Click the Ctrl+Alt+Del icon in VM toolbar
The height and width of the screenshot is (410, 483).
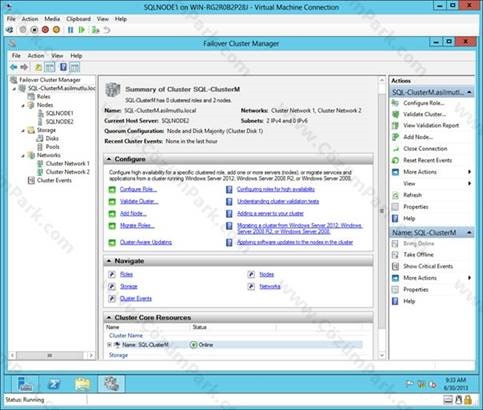pyautogui.click(x=10, y=30)
